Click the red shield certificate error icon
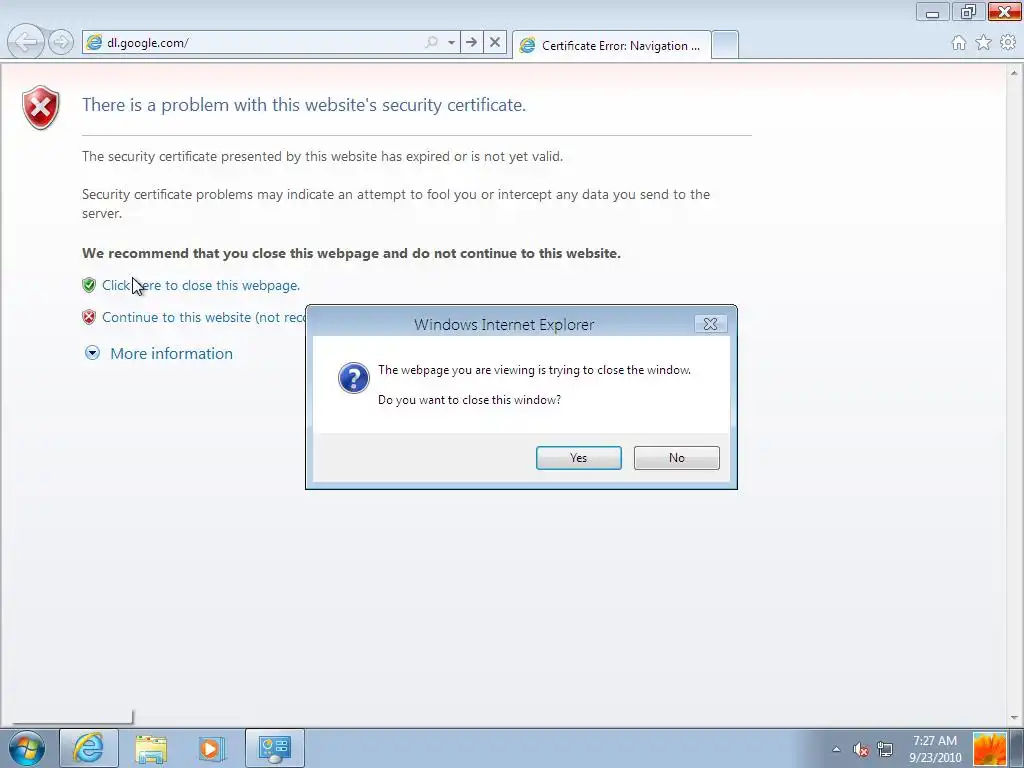The width and height of the screenshot is (1024, 768). [x=40, y=108]
